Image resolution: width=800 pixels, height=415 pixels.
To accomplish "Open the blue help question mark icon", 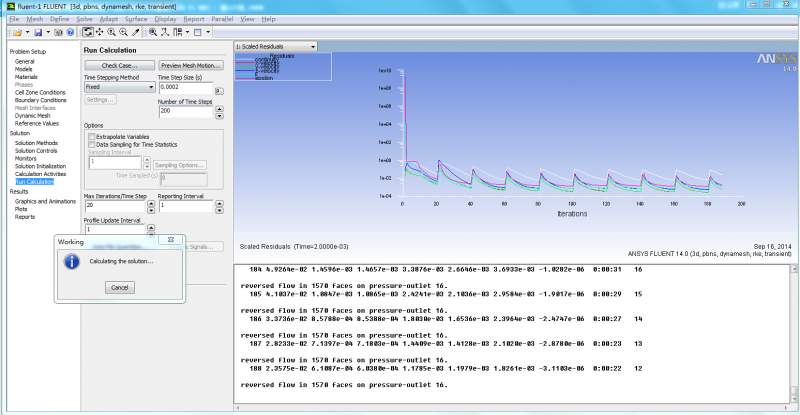I will coord(70,32).
